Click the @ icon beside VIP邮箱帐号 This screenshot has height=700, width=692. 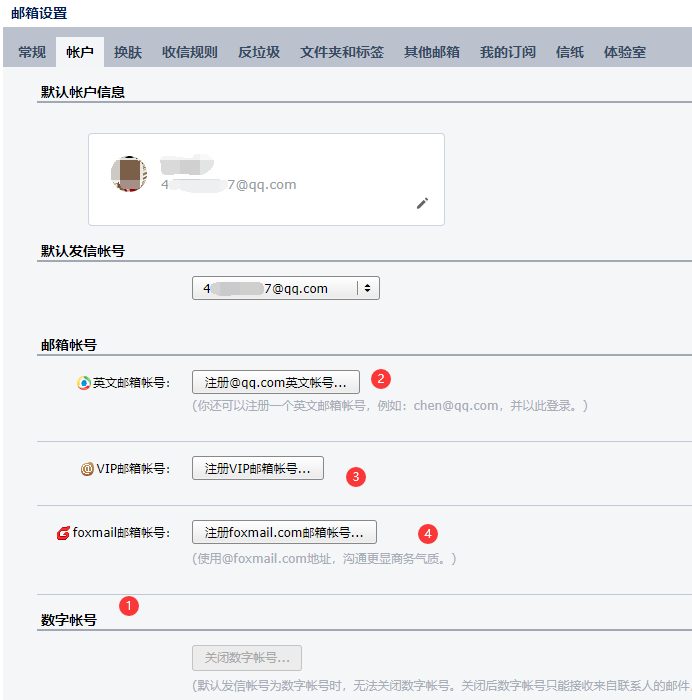coord(87,469)
